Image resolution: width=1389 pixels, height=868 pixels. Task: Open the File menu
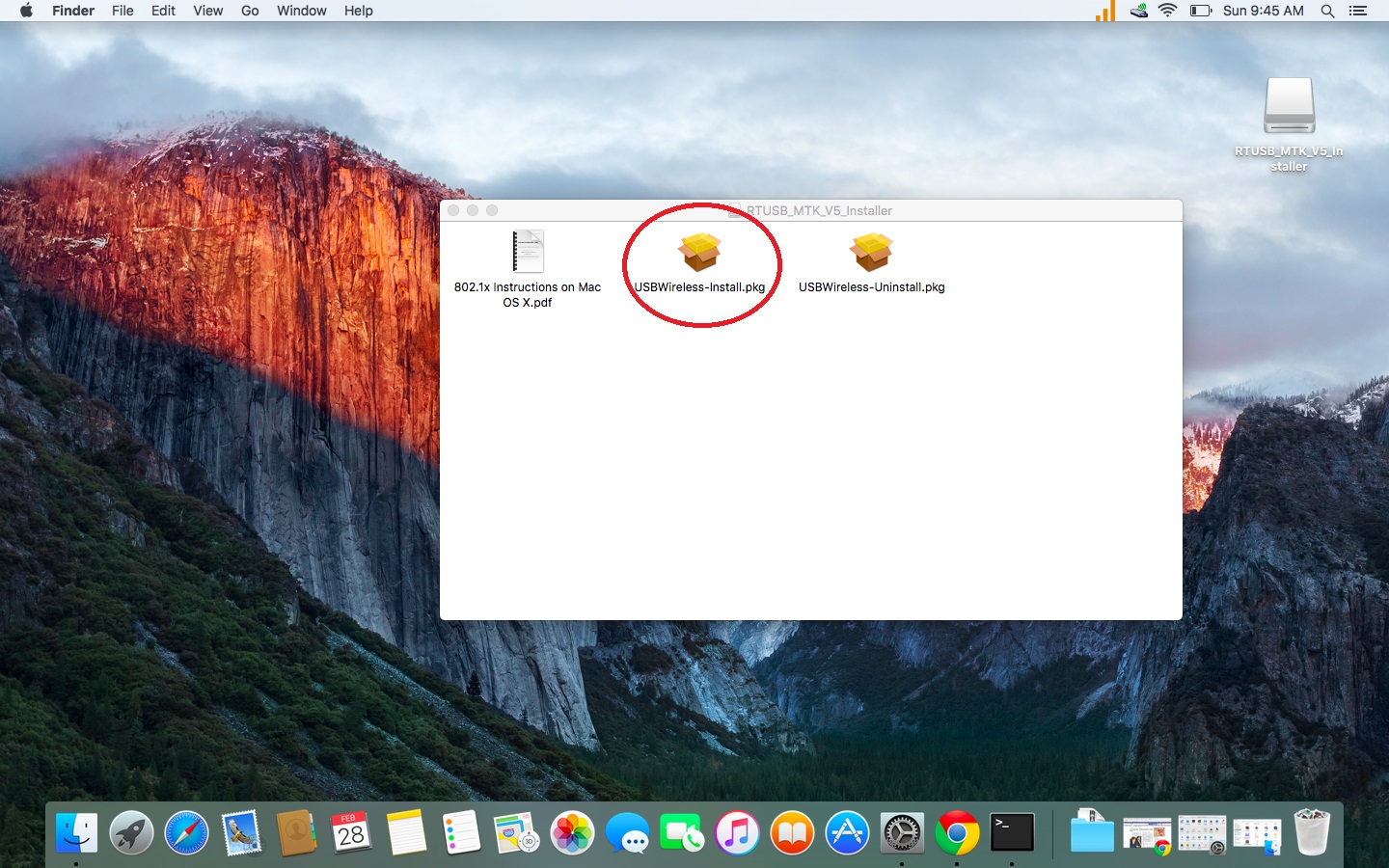(x=123, y=11)
